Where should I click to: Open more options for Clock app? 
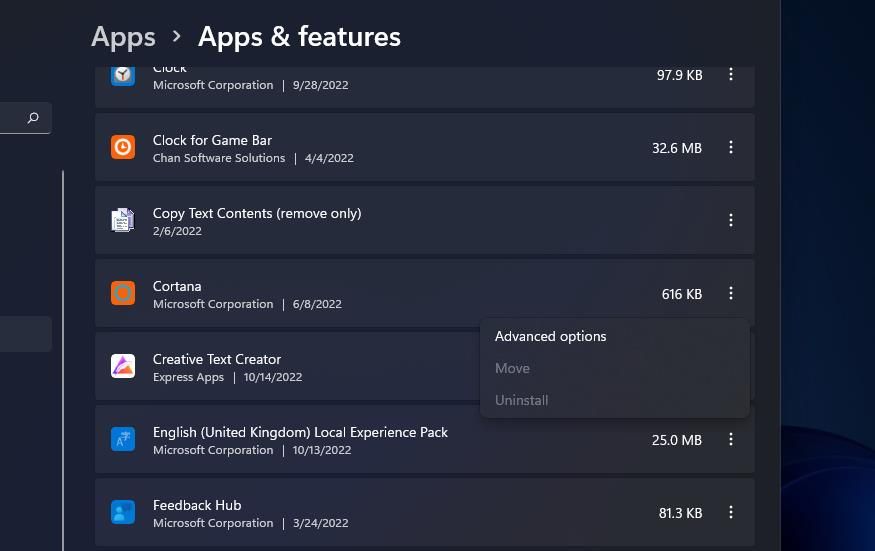pos(731,75)
